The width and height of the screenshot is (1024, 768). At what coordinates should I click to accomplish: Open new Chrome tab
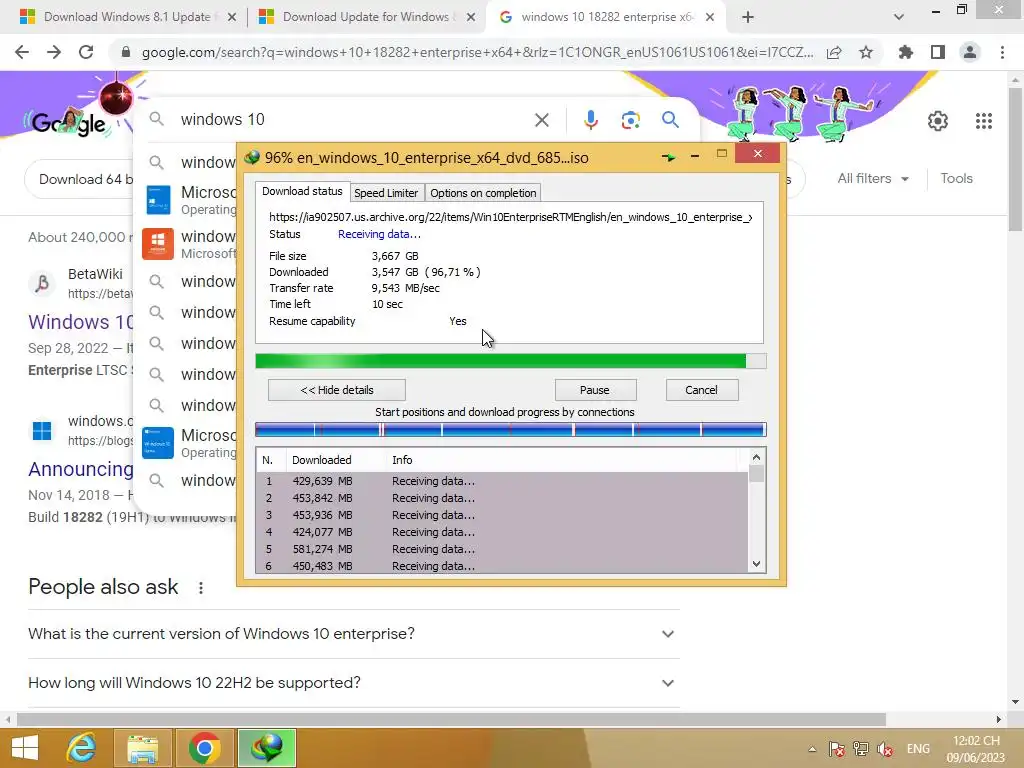click(x=748, y=17)
